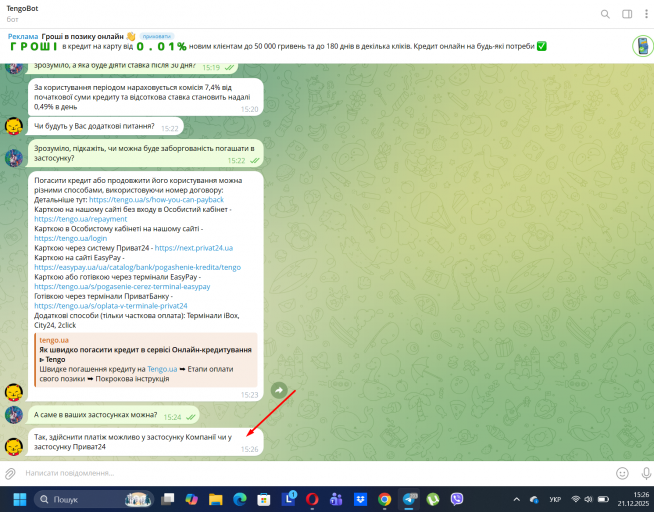Click the battery status tray icon
The image size is (654, 512).
coord(604,499)
